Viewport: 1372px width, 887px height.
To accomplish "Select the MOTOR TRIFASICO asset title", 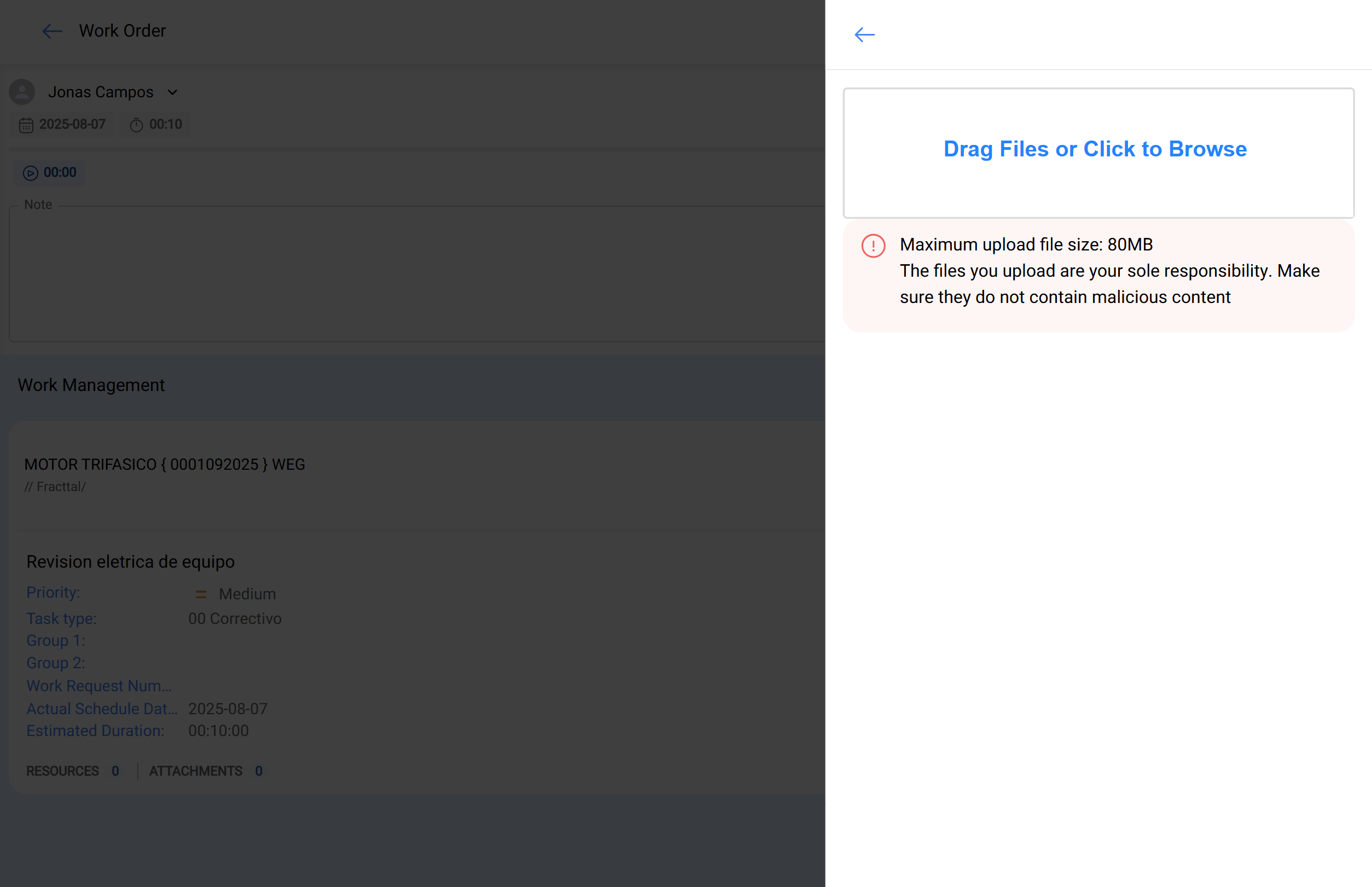I will (165, 464).
